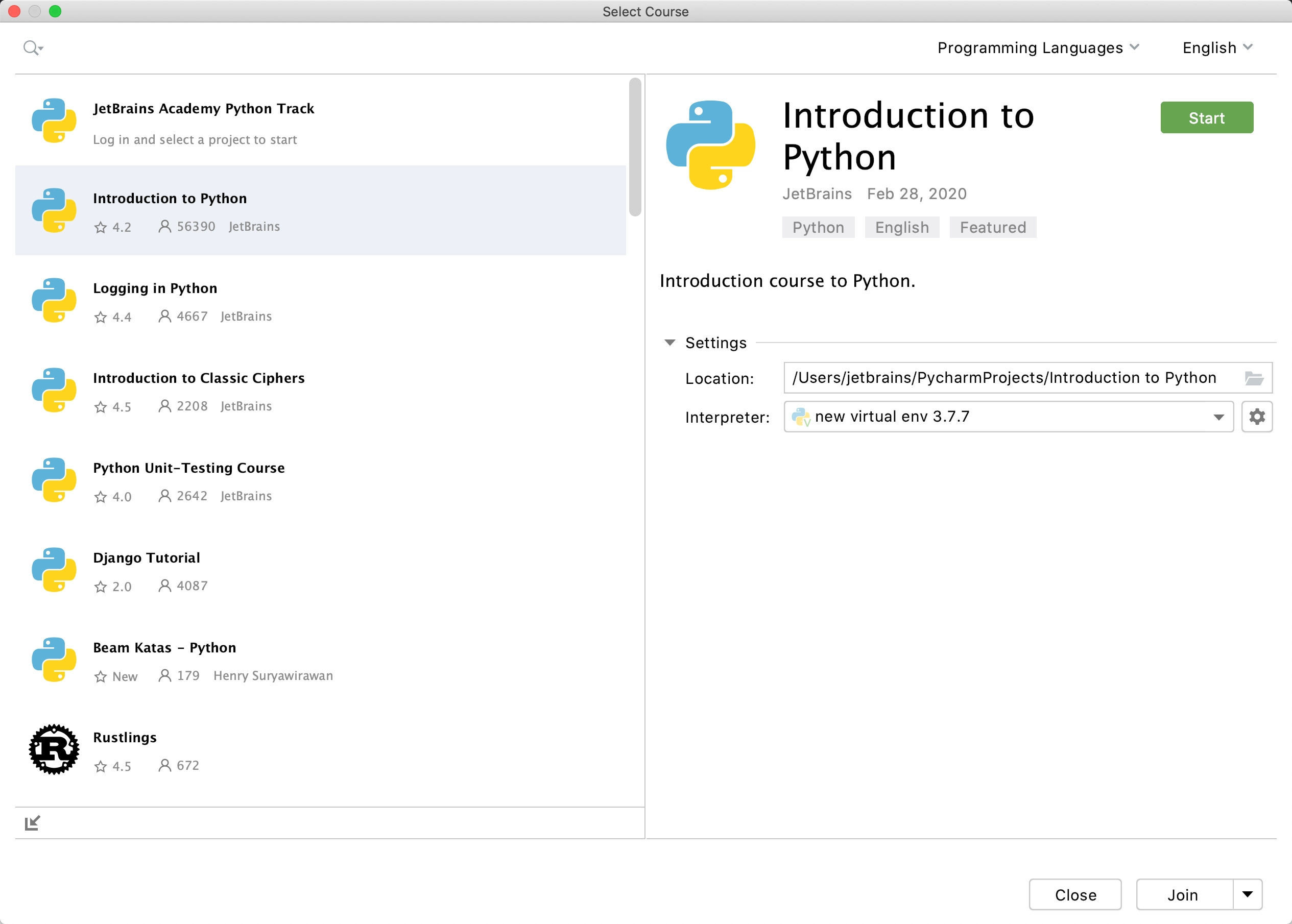The width and height of the screenshot is (1292, 924).
Task: Select the Logging in Python course
Action: [320, 300]
